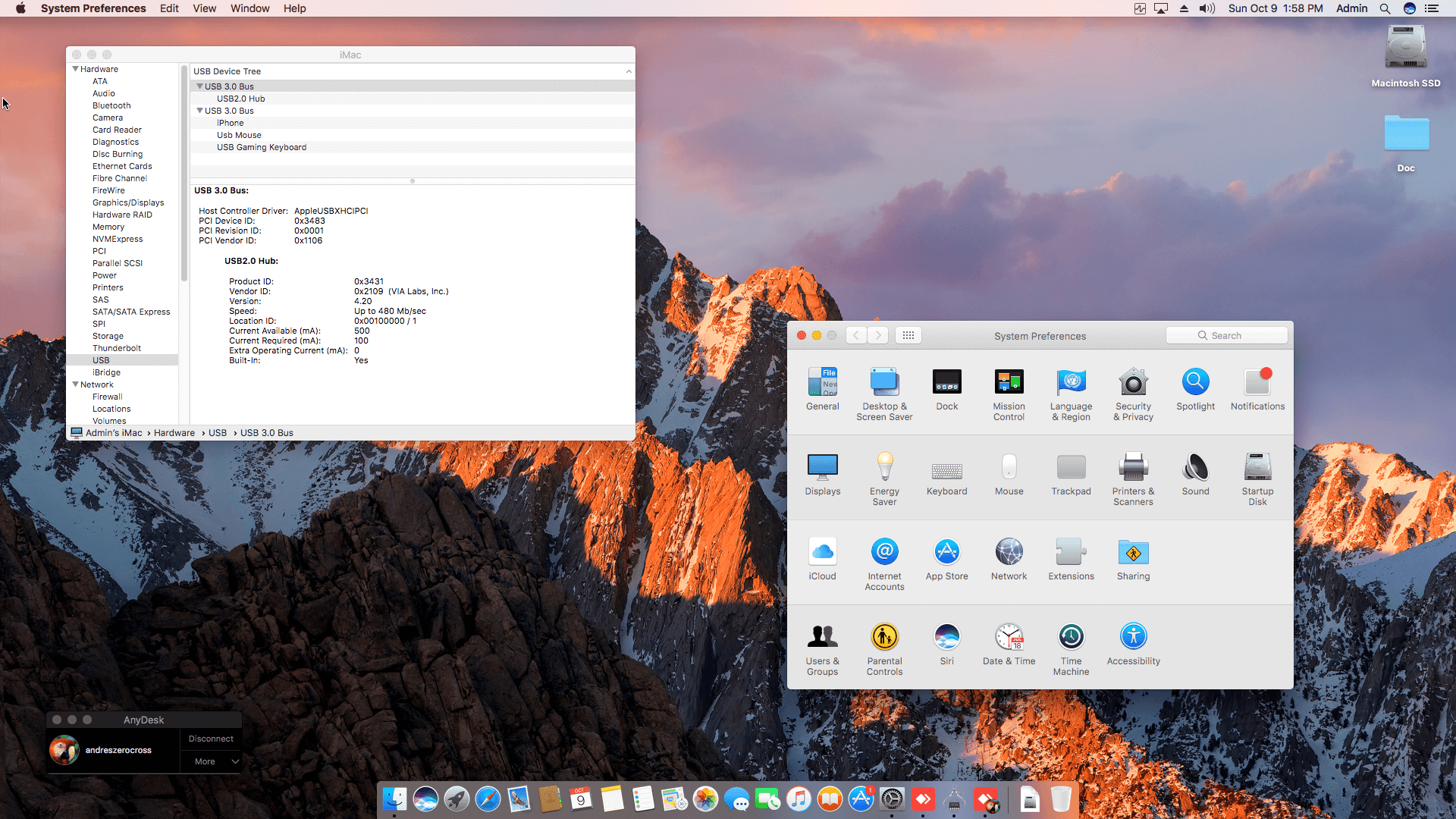Open Energy Saver preferences

click(884, 479)
